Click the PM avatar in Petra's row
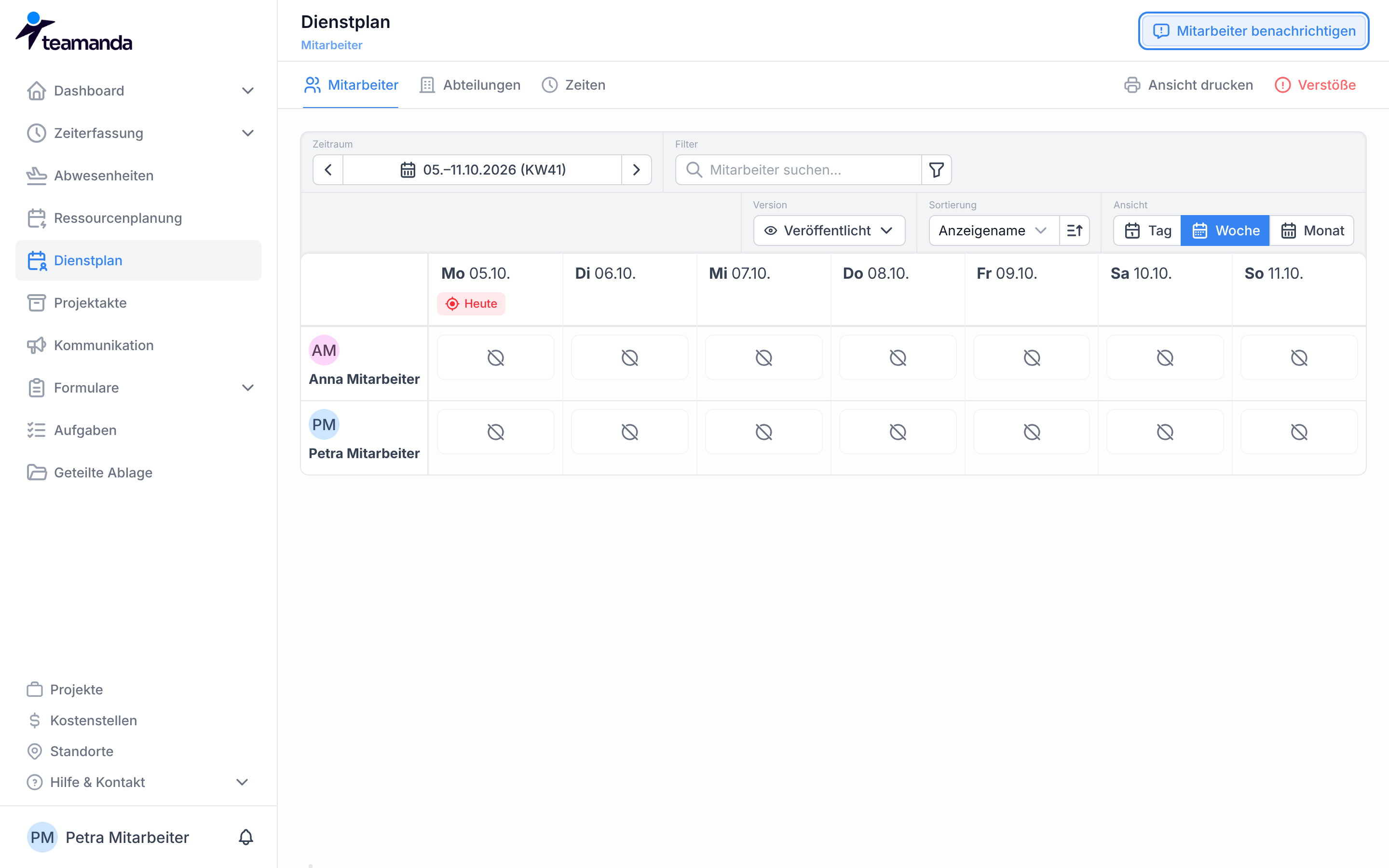This screenshot has width=1389, height=868. pyautogui.click(x=324, y=424)
